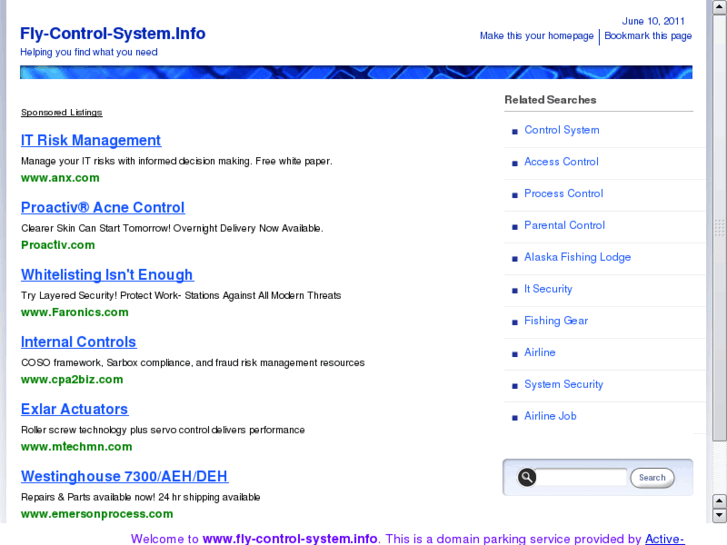This screenshot has width=727, height=545.
Task: Select Access Control related search
Action: [561, 161]
